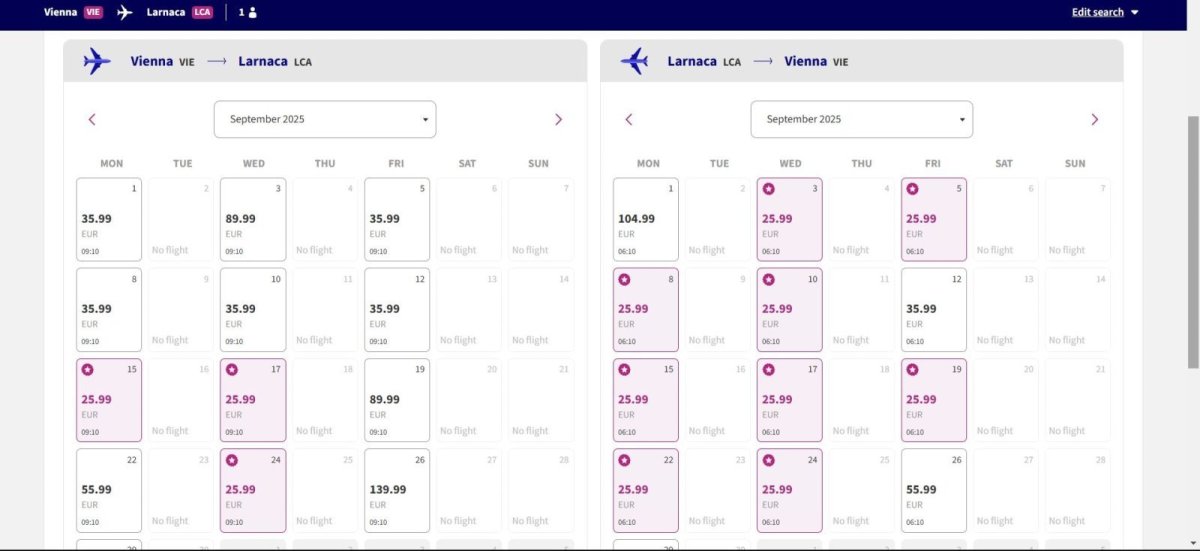
Task: Click the returning plane icon beside Larnaca → Vienna
Action: tap(634, 61)
